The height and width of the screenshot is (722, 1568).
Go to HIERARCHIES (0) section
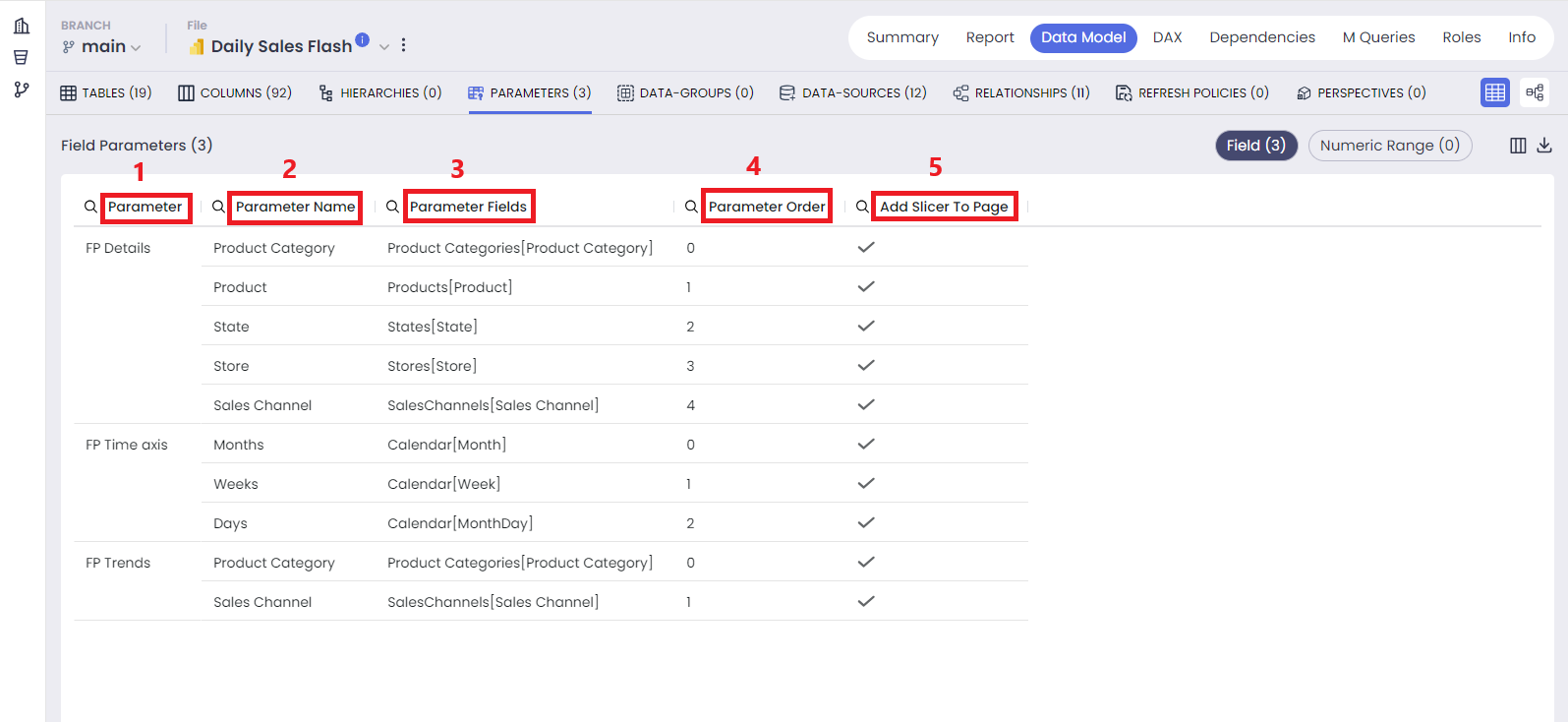(x=380, y=92)
